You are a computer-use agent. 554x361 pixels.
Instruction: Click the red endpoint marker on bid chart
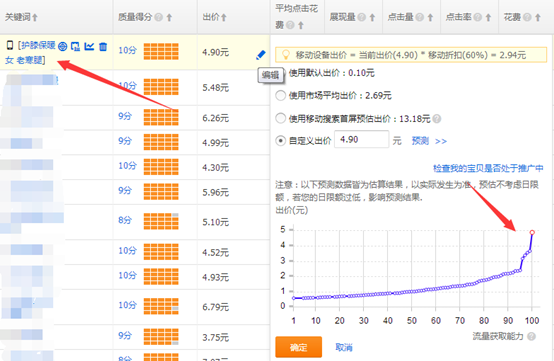[532, 232]
